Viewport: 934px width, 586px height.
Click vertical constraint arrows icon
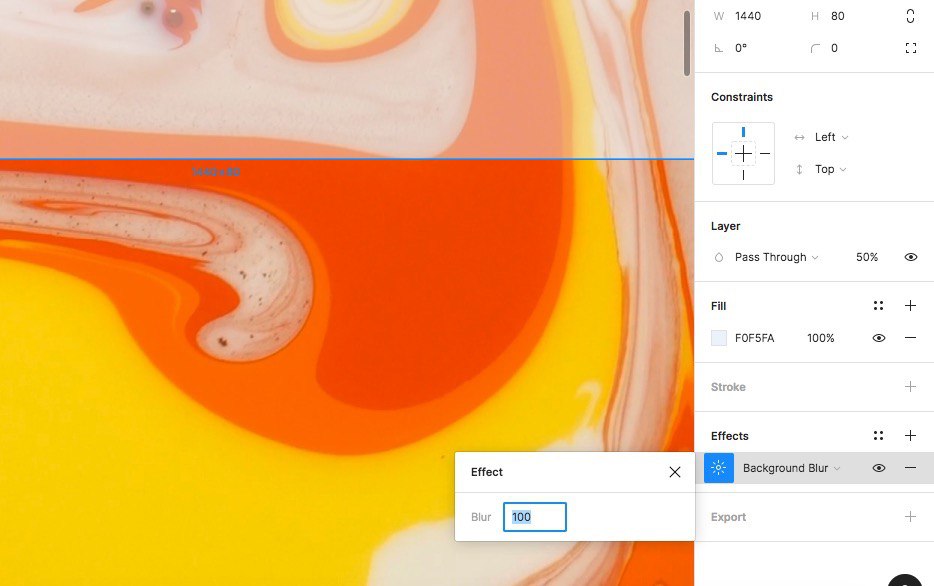[799, 169]
